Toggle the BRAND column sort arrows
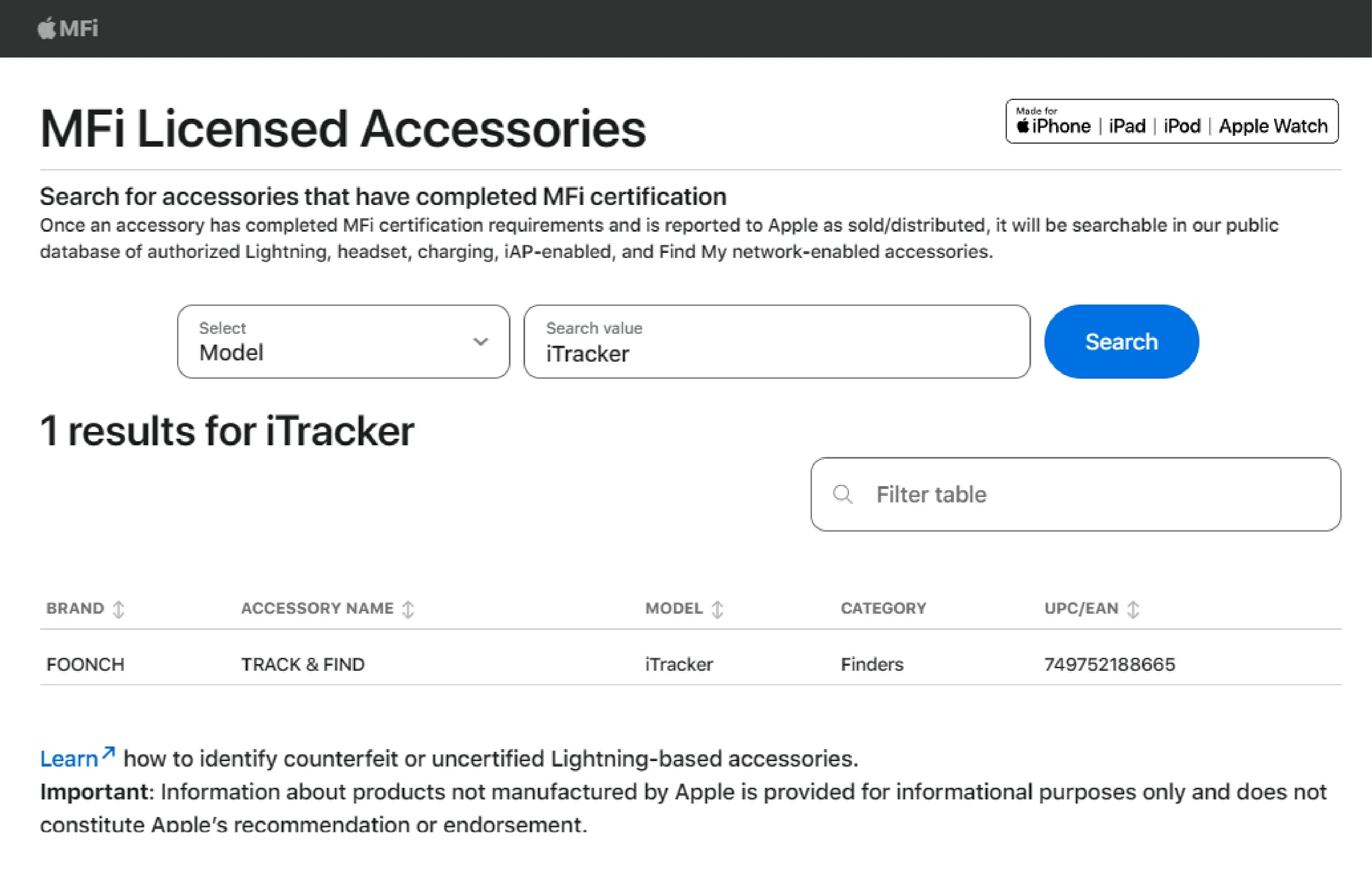The height and width of the screenshot is (889, 1372). 119,608
